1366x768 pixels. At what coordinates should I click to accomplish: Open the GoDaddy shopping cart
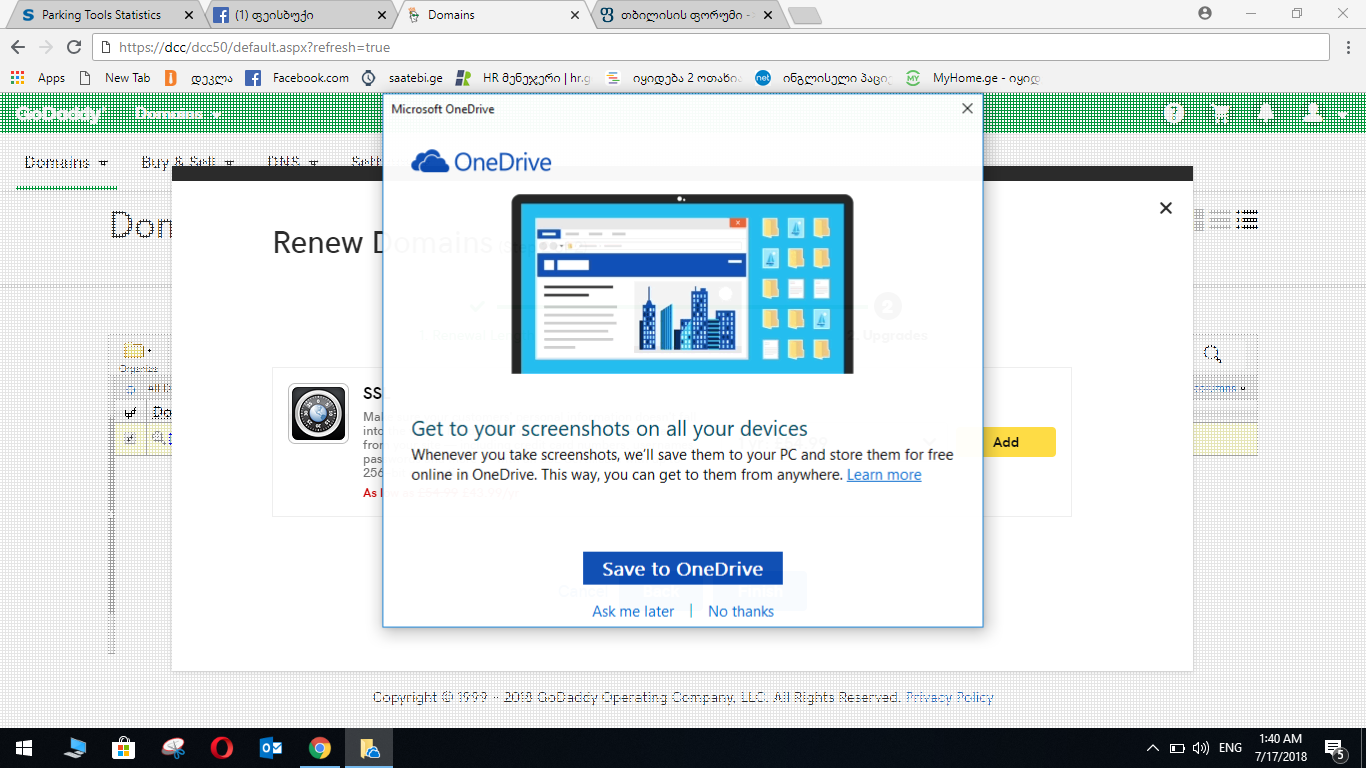1220,114
